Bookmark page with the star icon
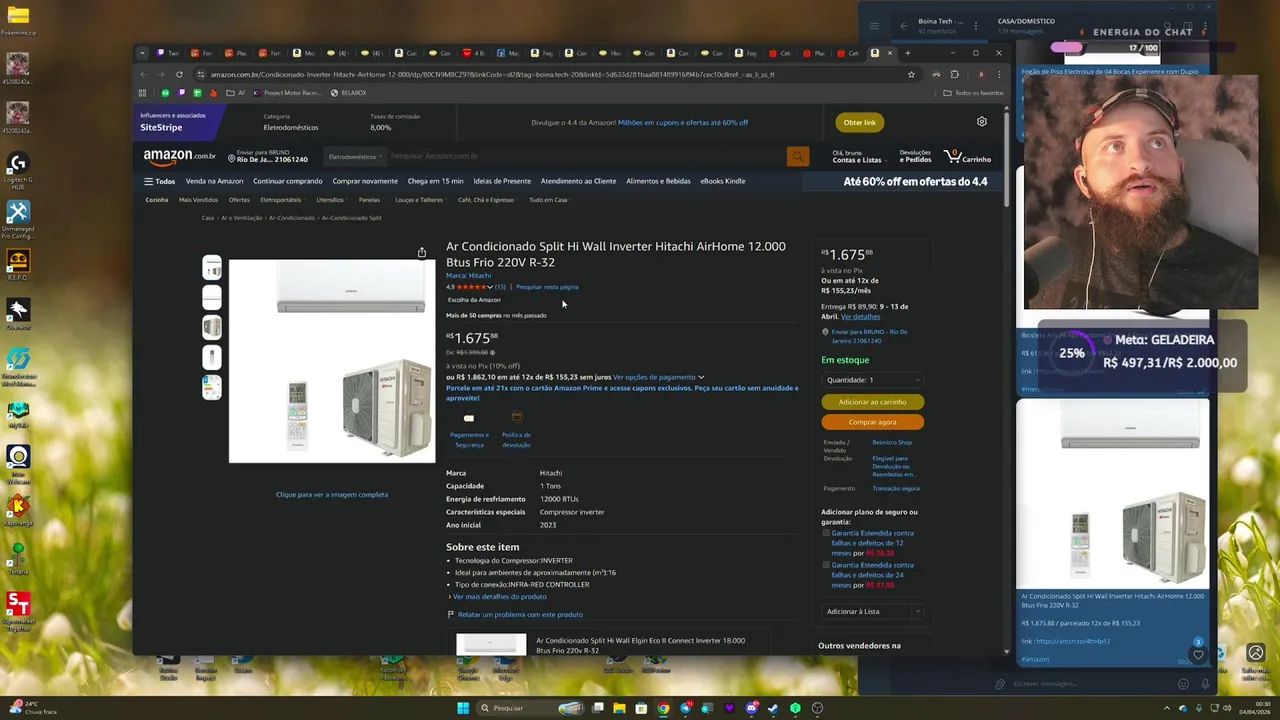The width and height of the screenshot is (1280, 720). 911,74
